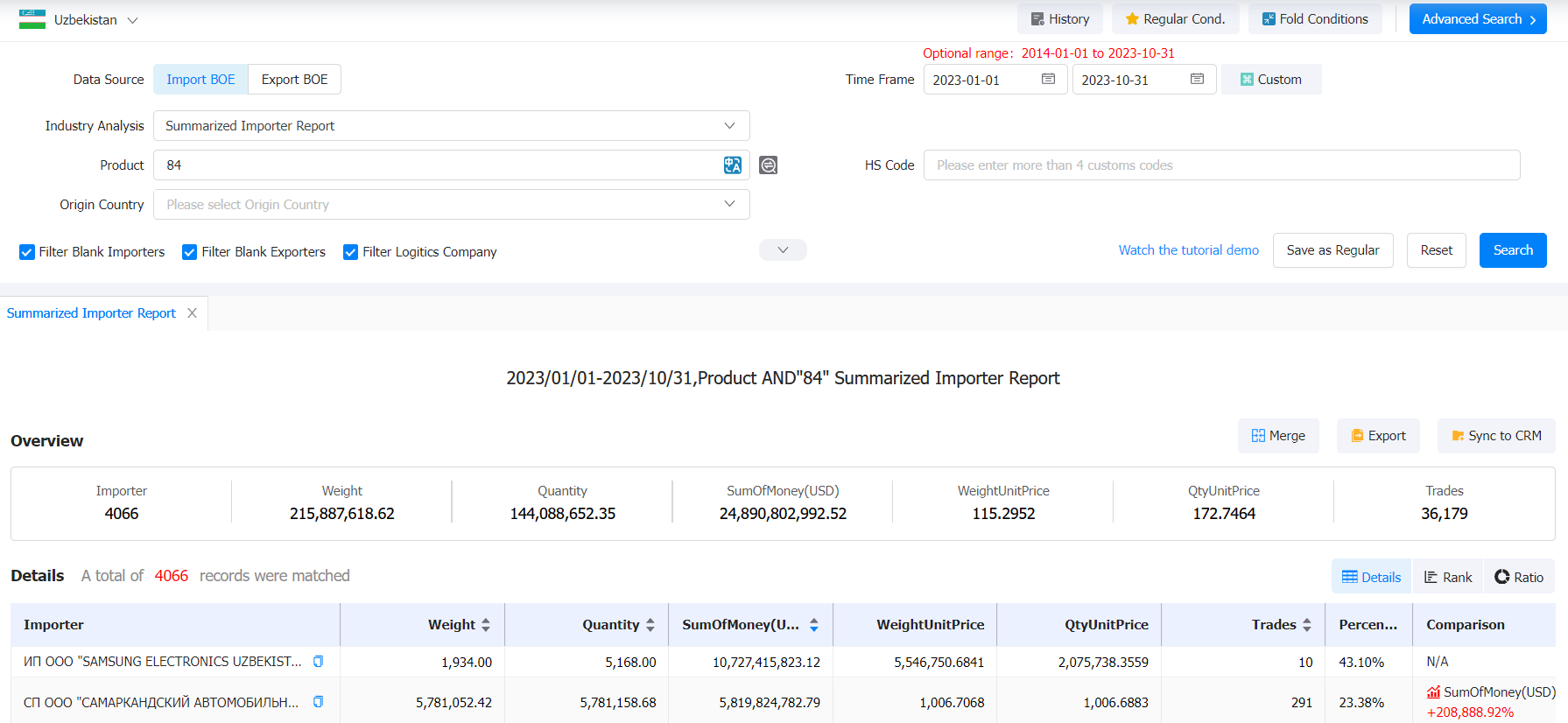
Task: Click Fold Conditions button
Action: (x=1315, y=19)
